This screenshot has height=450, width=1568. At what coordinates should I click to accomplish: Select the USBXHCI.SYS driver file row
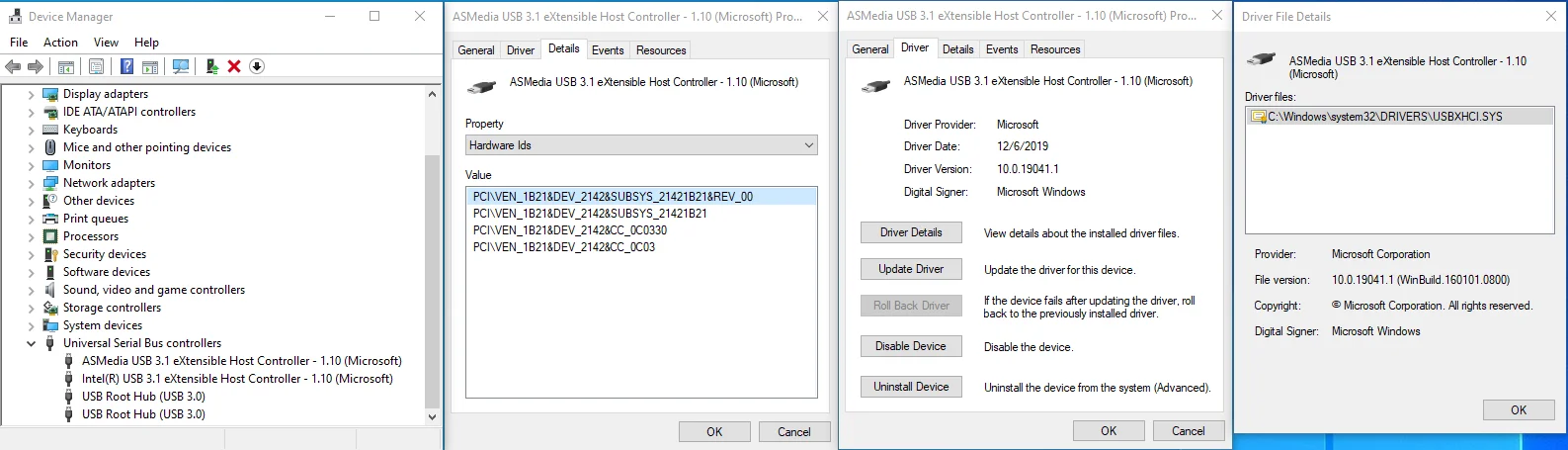(x=1399, y=117)
